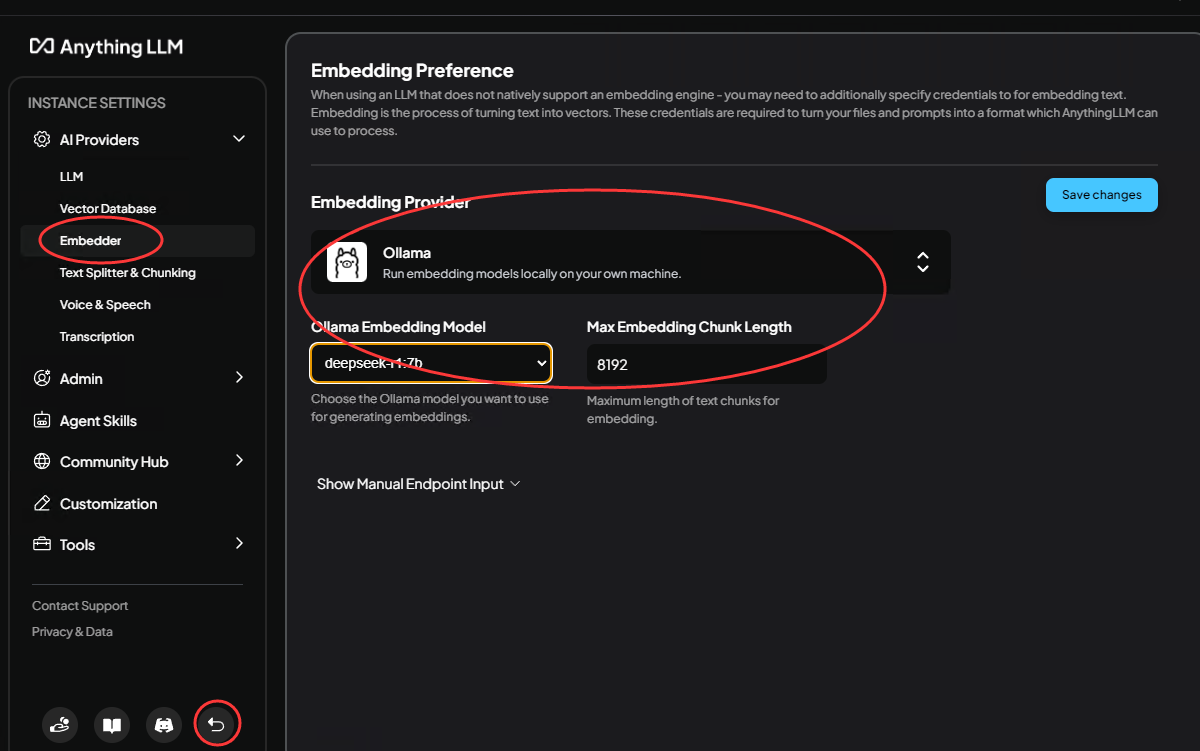Viewport: 1200px width, 751px height.
Task: Expand Show Manual Endpoint Input
Action: click(x=418, y=484)
